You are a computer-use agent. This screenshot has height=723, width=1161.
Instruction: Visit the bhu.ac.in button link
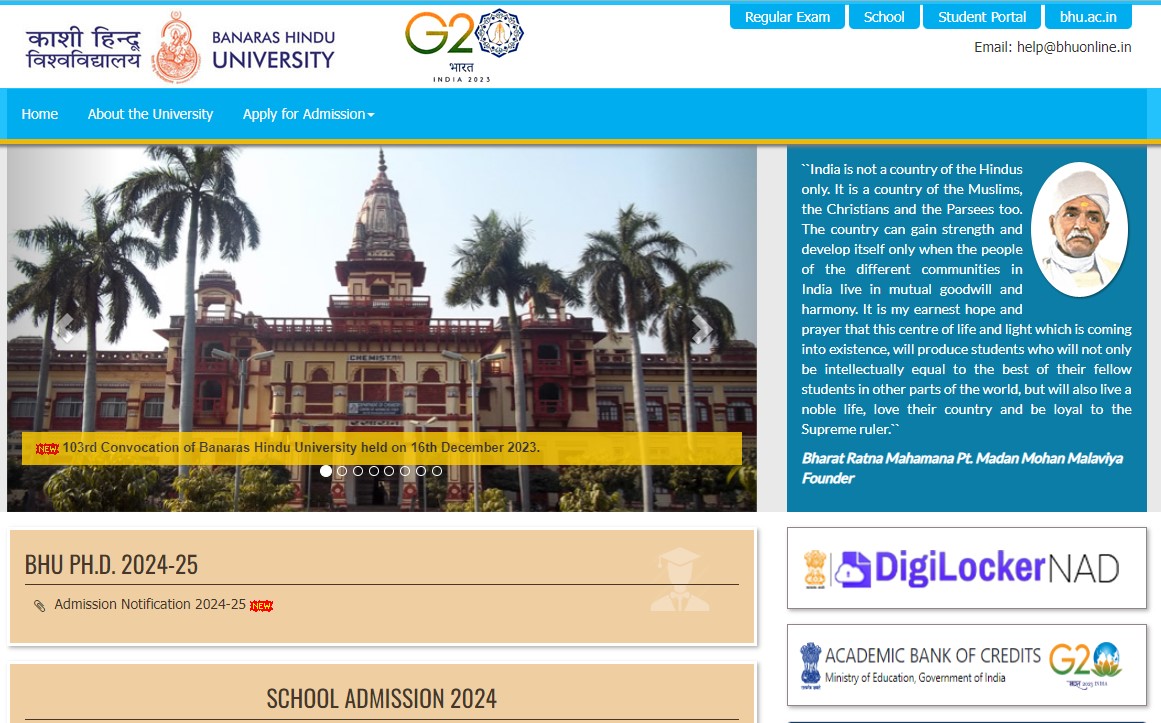click(1088, 17)
